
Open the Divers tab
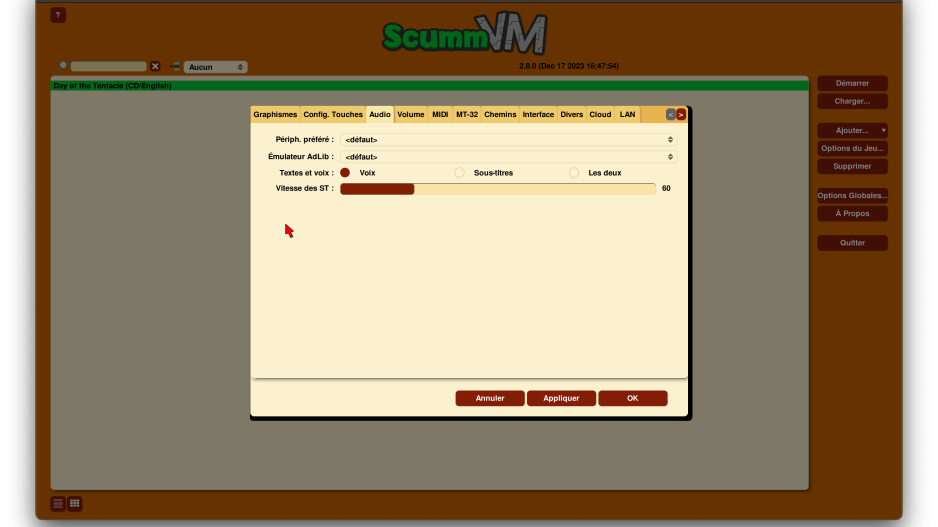pos(572,114)
